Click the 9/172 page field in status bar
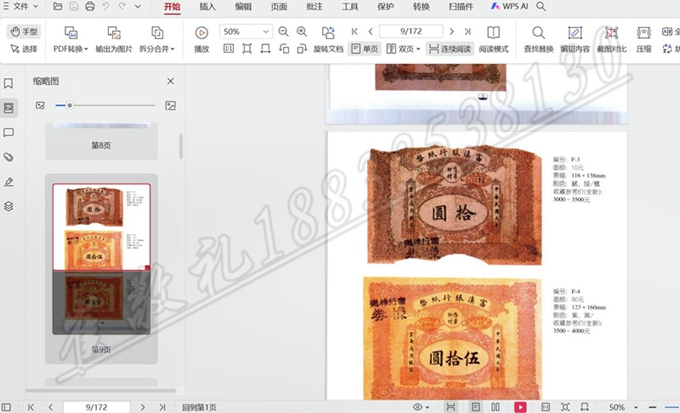Viewport: 680px width, 413px height. click(96, 407)
